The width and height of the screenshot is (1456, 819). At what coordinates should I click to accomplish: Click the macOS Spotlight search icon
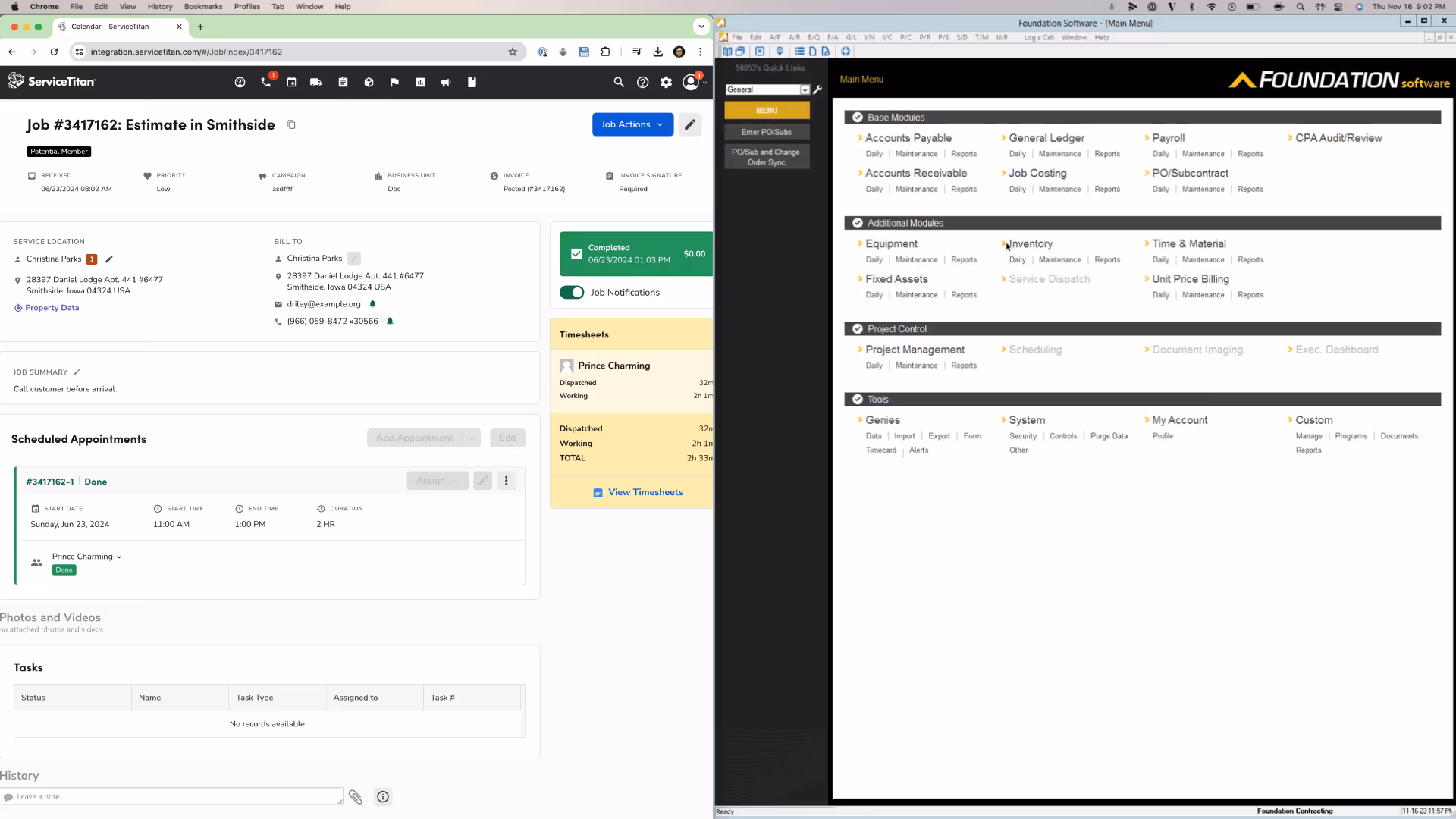point(1301,6)
